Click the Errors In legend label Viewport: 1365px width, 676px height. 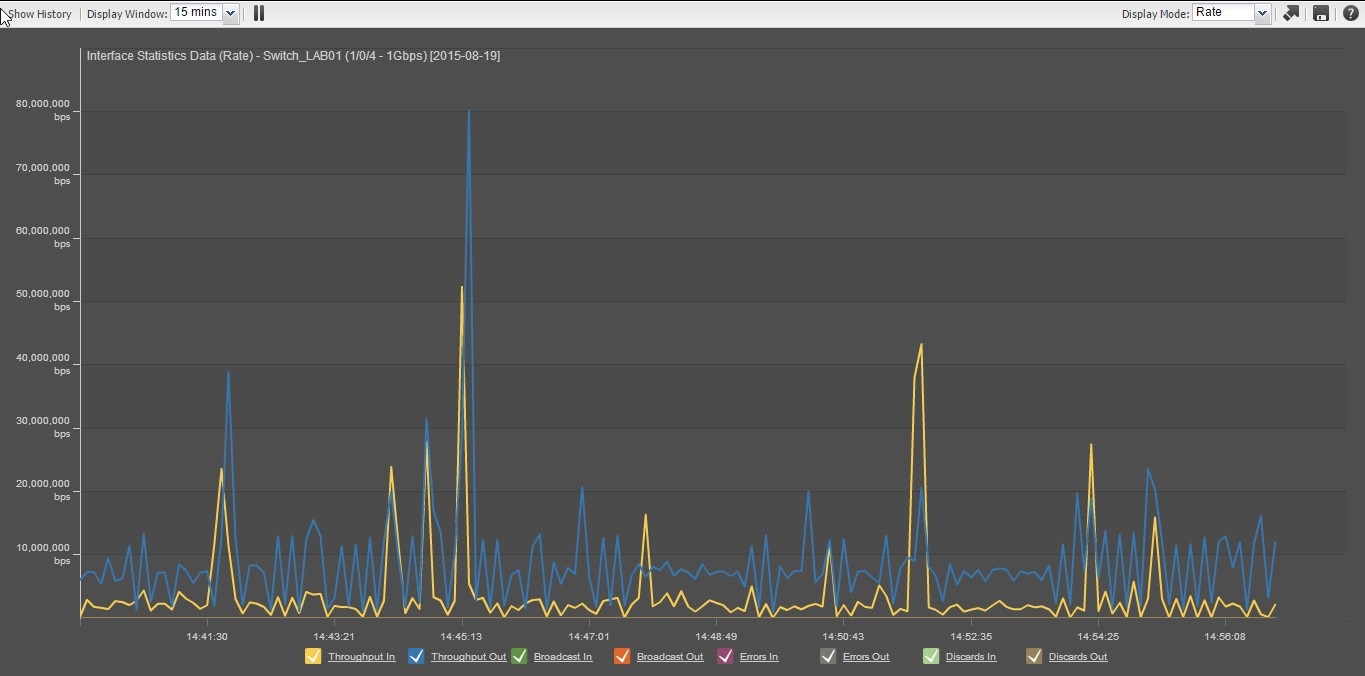pos(759,657)
